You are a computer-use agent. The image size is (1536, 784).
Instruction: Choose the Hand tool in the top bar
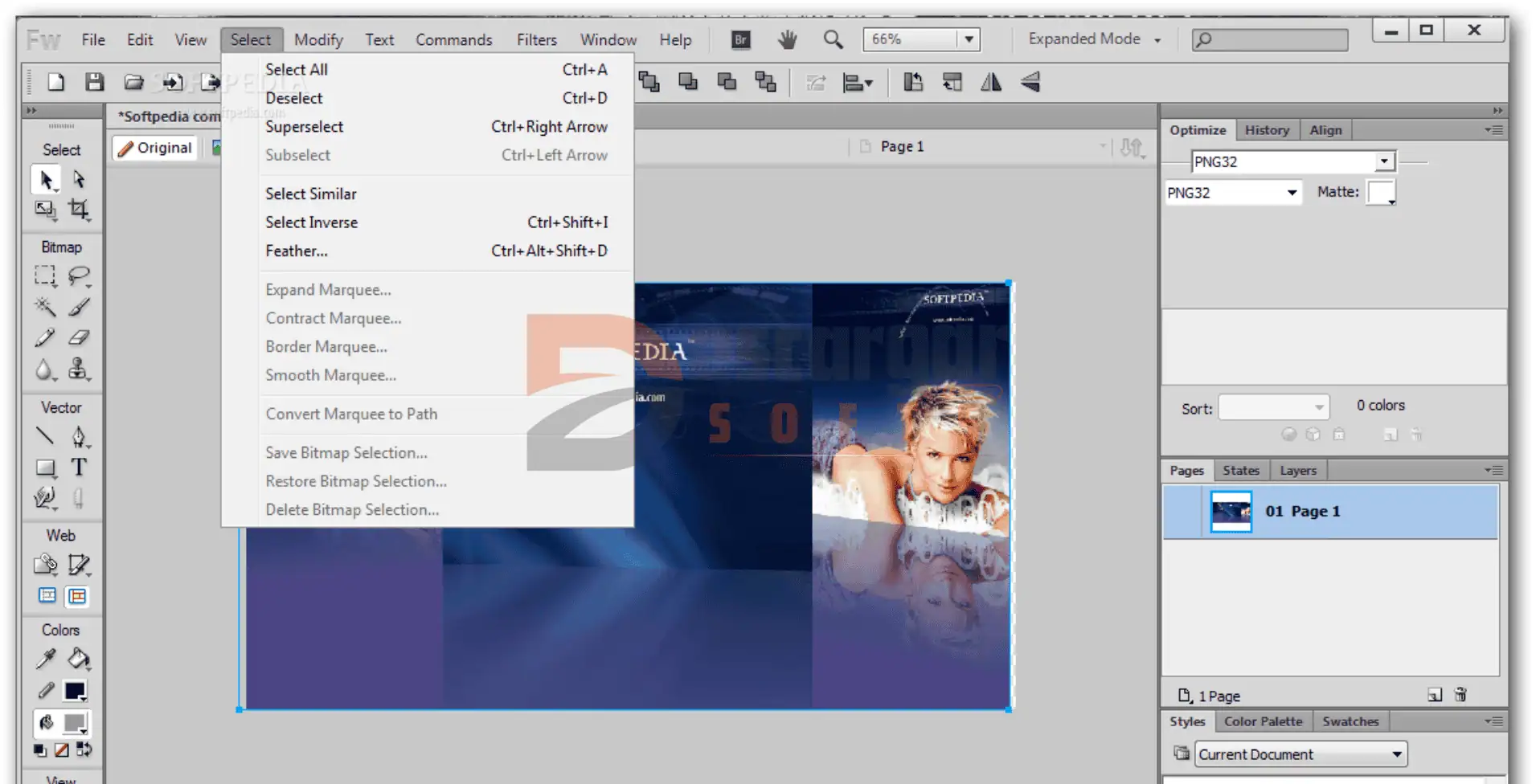[x=787, y=39]
